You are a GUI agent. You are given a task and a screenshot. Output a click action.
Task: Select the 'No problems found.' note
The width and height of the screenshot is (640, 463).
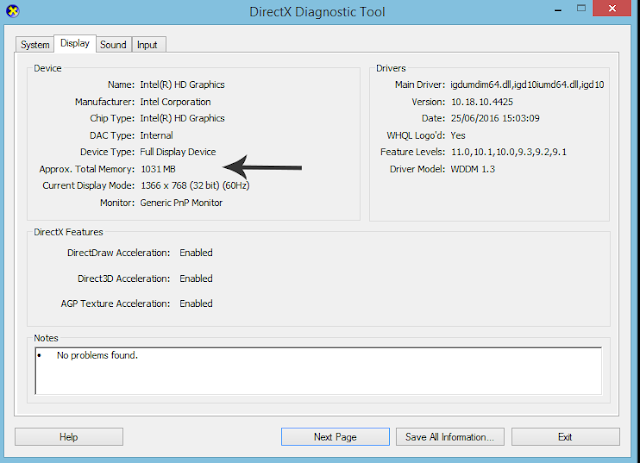(x=97, y=355)
